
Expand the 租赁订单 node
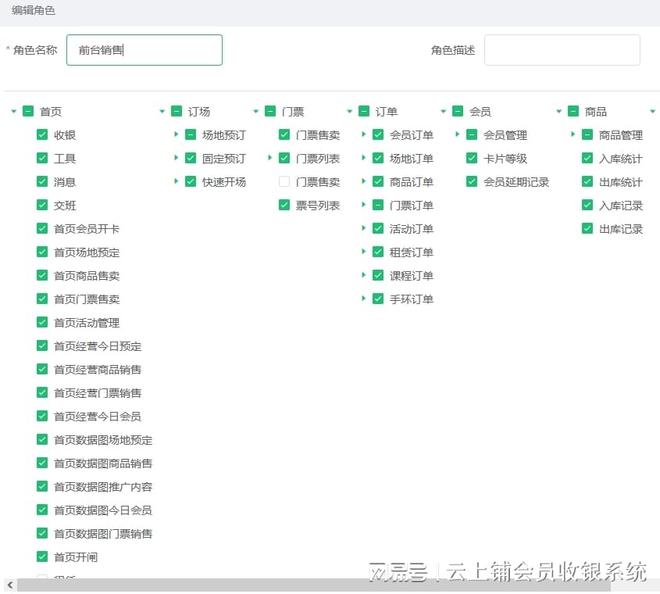[364, 252]
